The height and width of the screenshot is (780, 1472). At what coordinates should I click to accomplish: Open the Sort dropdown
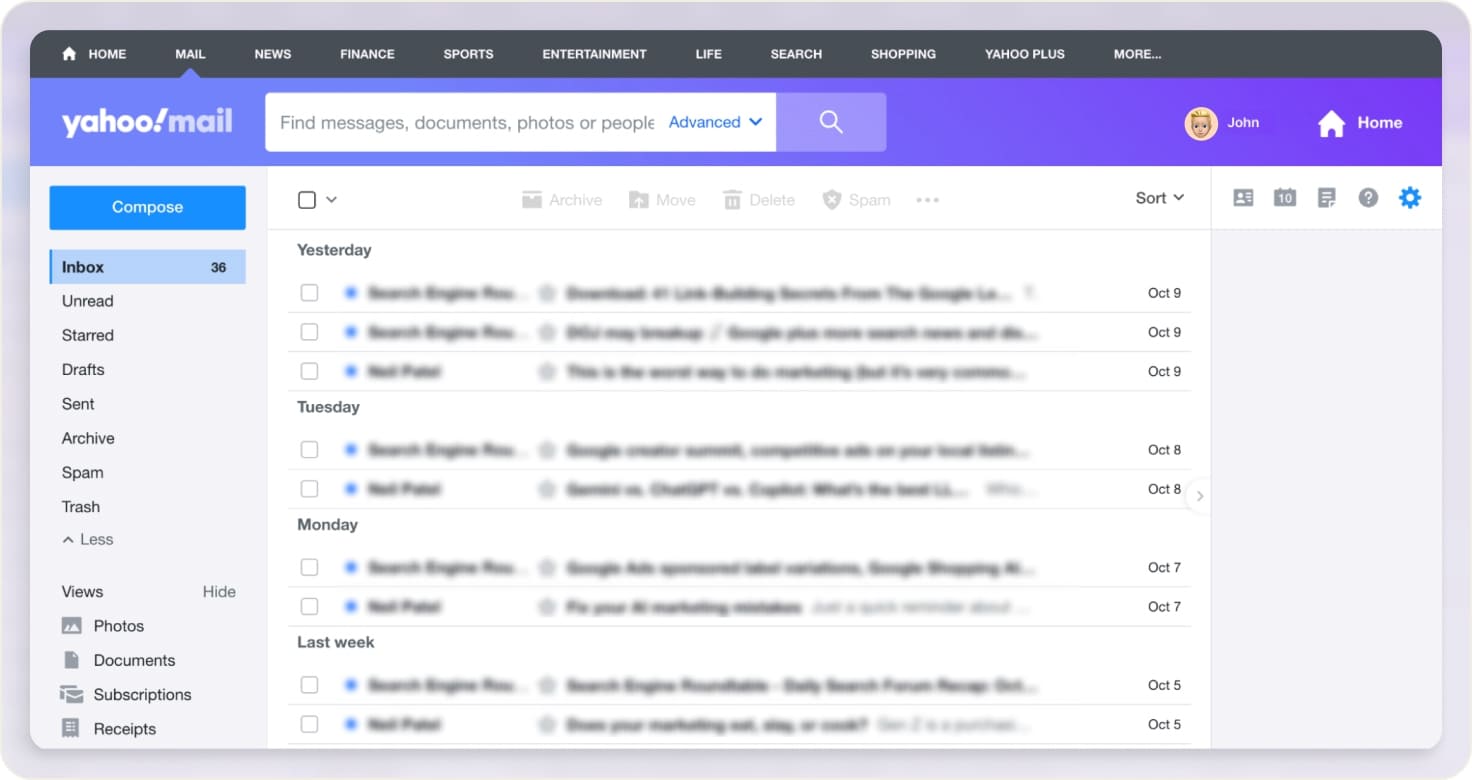[1157, 197]
